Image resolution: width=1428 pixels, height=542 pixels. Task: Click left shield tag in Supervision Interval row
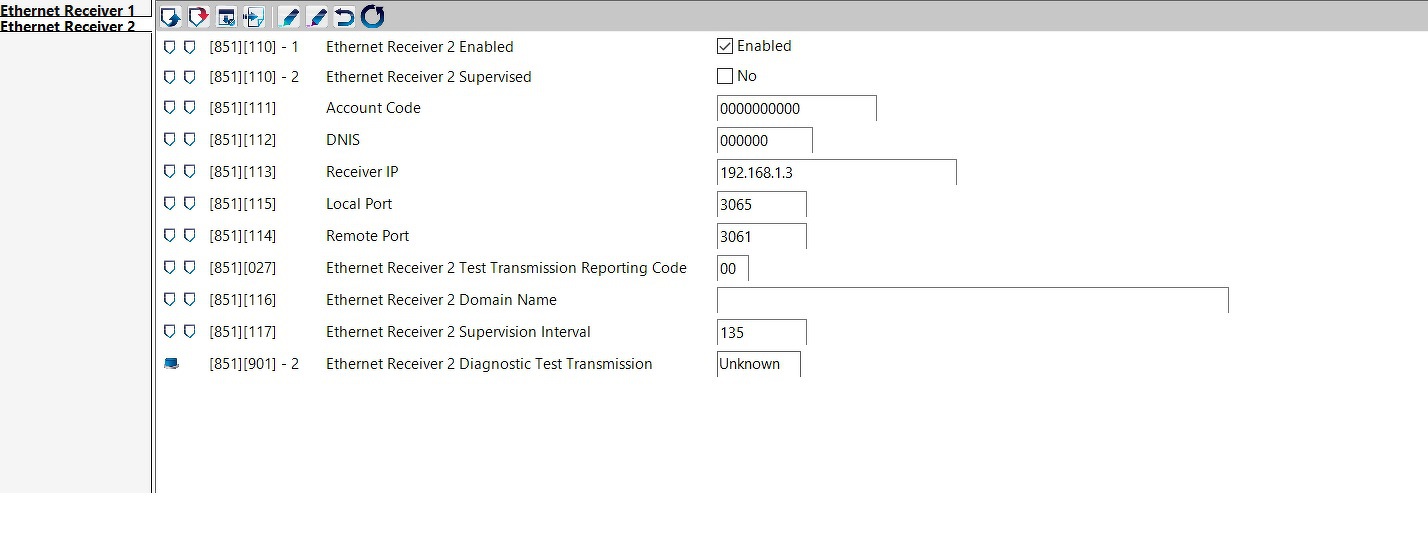click(169, 332)
